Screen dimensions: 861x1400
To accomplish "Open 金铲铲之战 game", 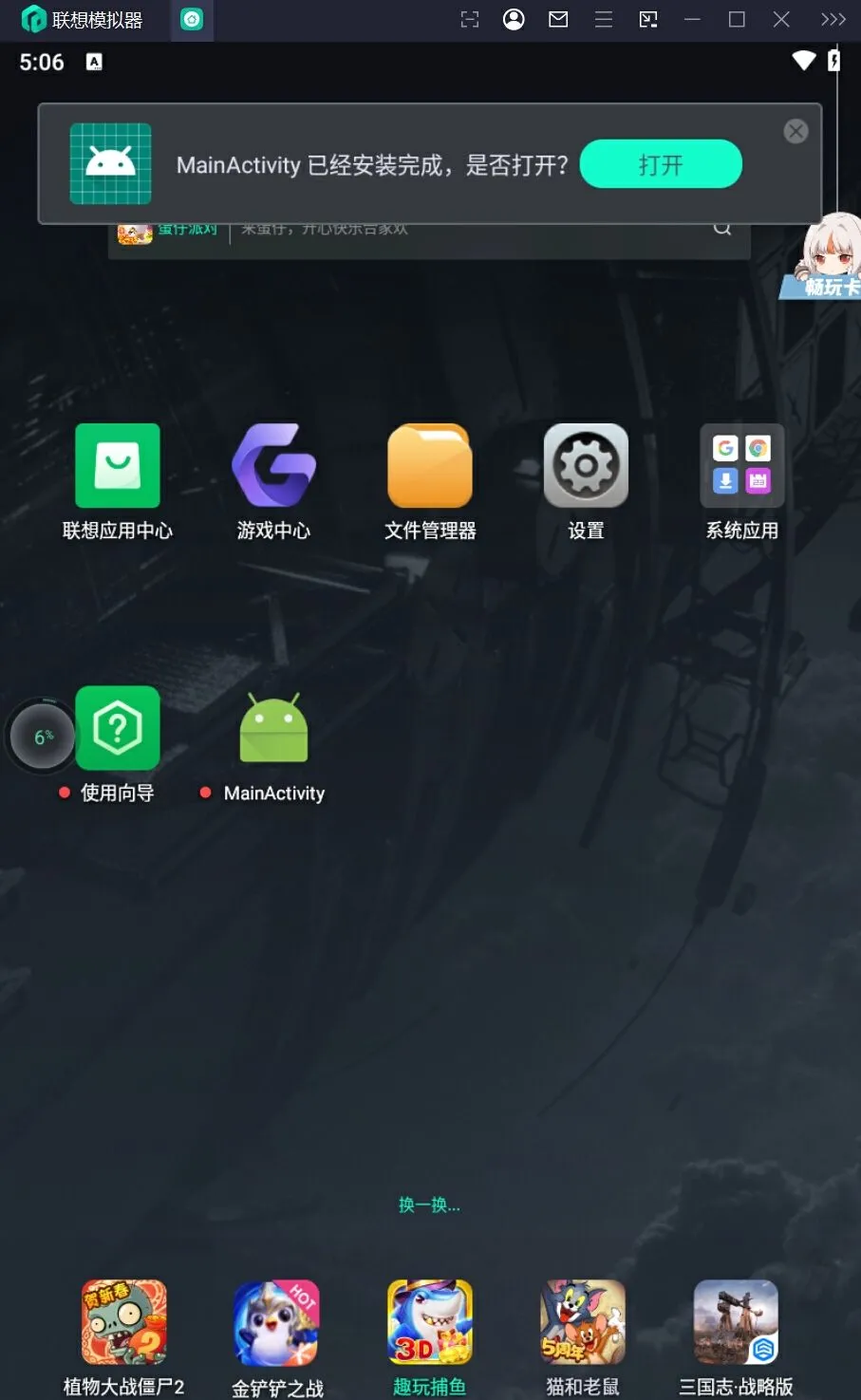I will [x=277, y=1322].
